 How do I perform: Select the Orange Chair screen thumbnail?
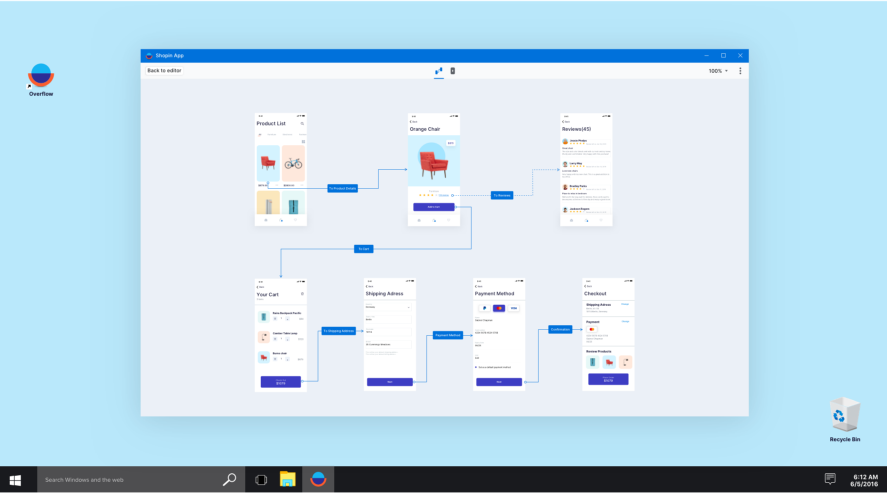434,170
